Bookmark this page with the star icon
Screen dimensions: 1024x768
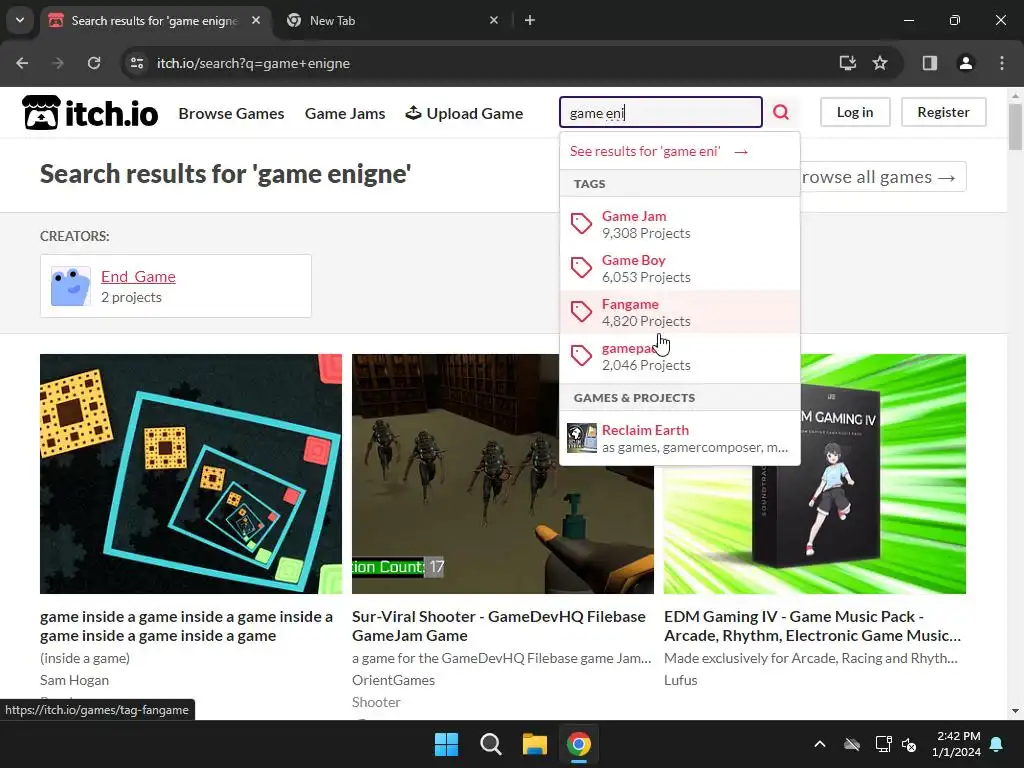click(x=880, y=63)
